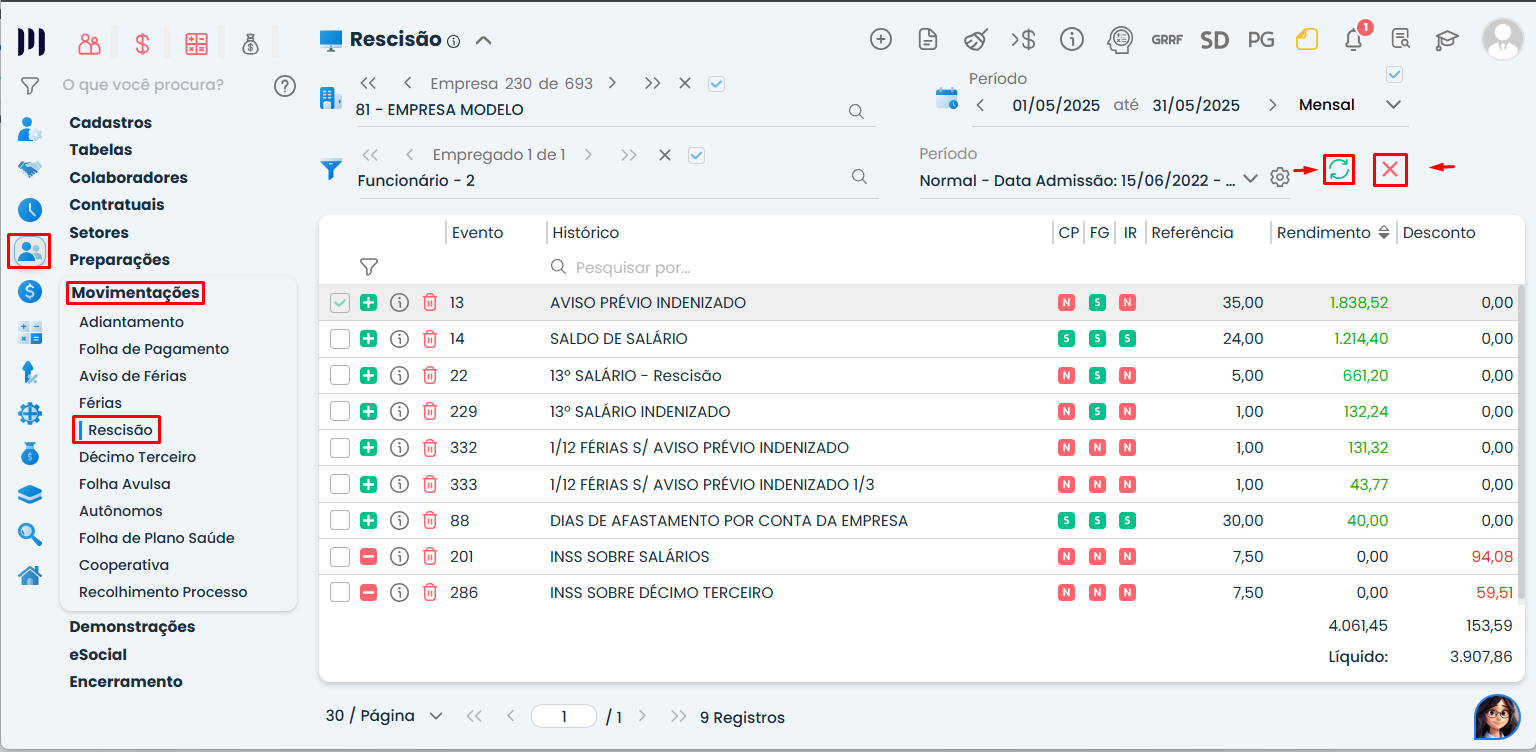Image resolution: width=1536 pixels, height=752 pixels.
Task: Check the box for event 22 row
Action: (340, 375)
